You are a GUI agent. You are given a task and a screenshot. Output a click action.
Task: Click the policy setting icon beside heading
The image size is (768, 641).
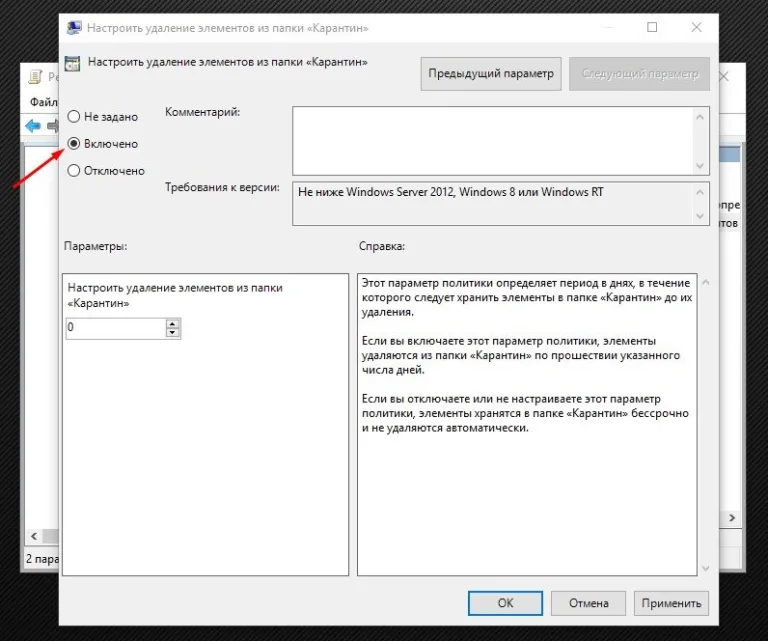coord(72,64)
